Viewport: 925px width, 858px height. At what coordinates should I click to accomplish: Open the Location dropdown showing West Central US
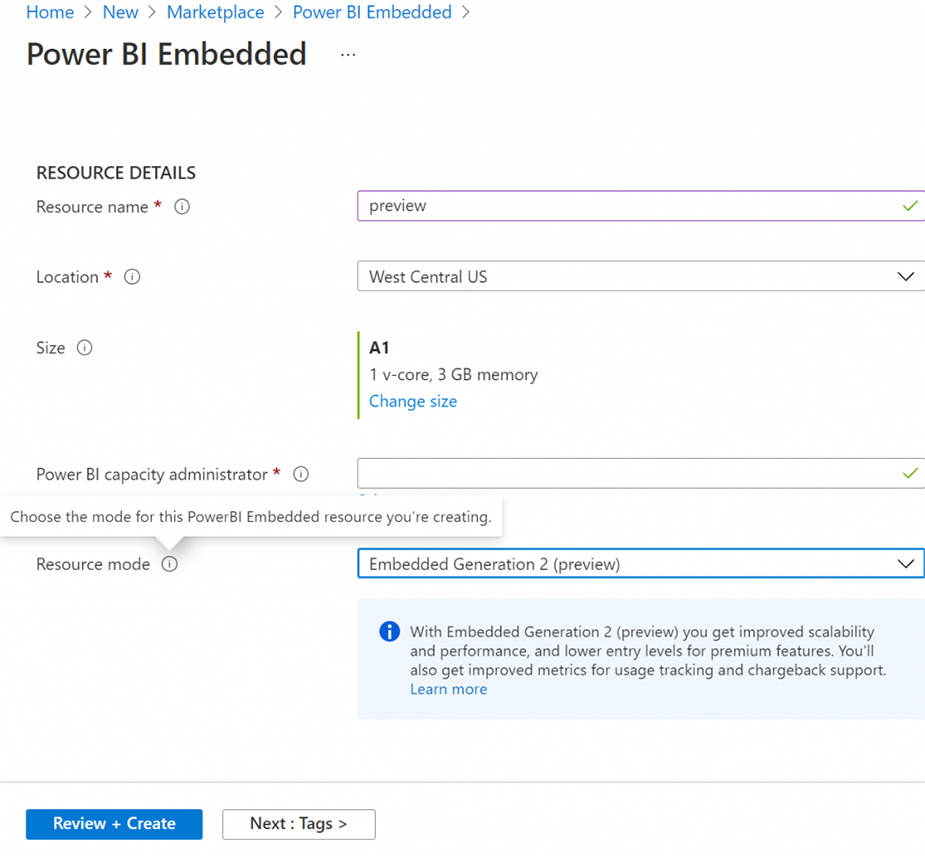click(x=640, y=276)
